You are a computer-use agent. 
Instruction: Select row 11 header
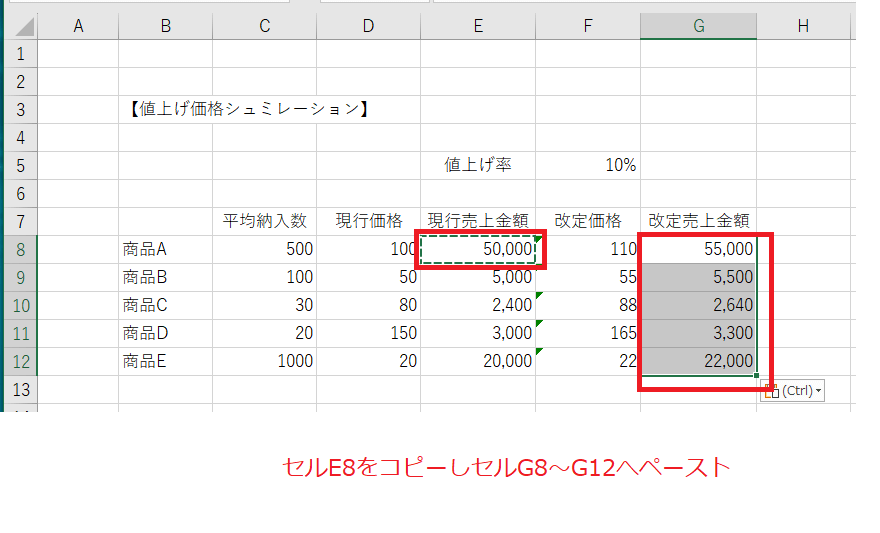click(21, 333)
